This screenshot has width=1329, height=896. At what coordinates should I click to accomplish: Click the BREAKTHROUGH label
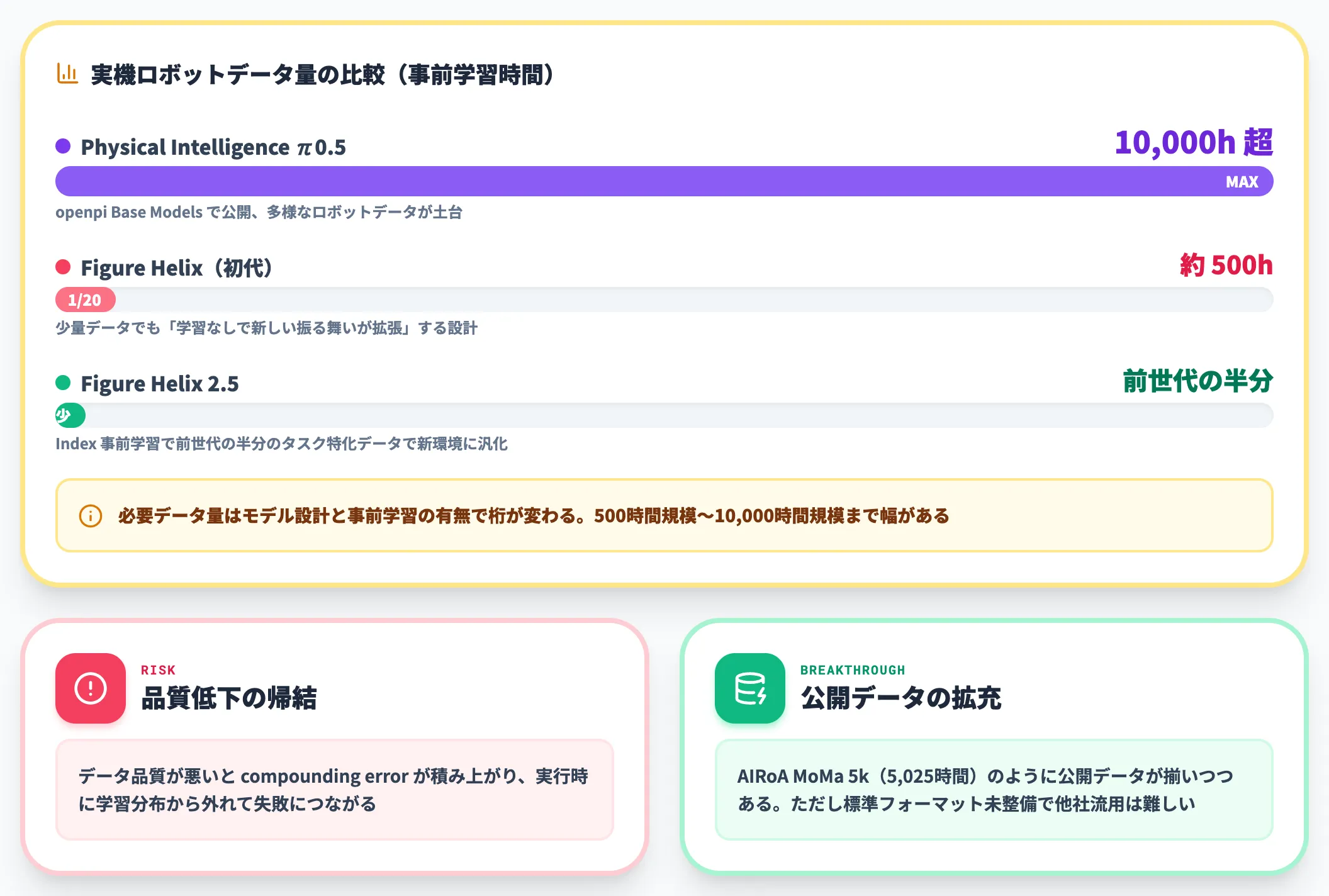[x=853, y=670]
